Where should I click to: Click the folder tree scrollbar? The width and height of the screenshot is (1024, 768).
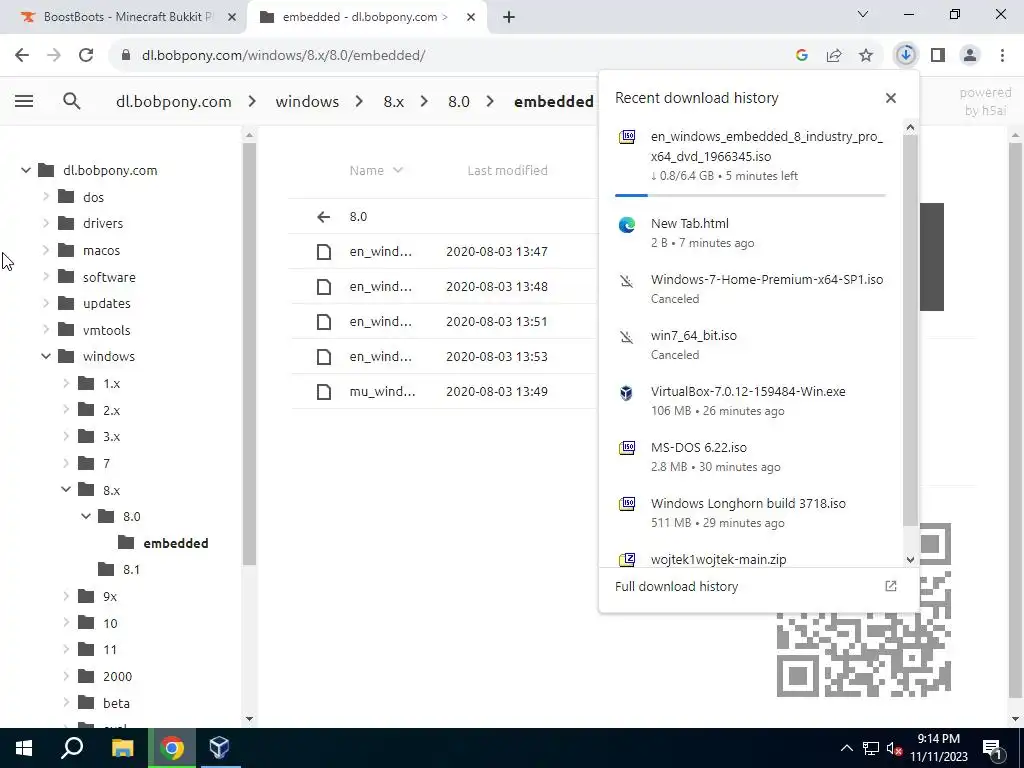249,353
